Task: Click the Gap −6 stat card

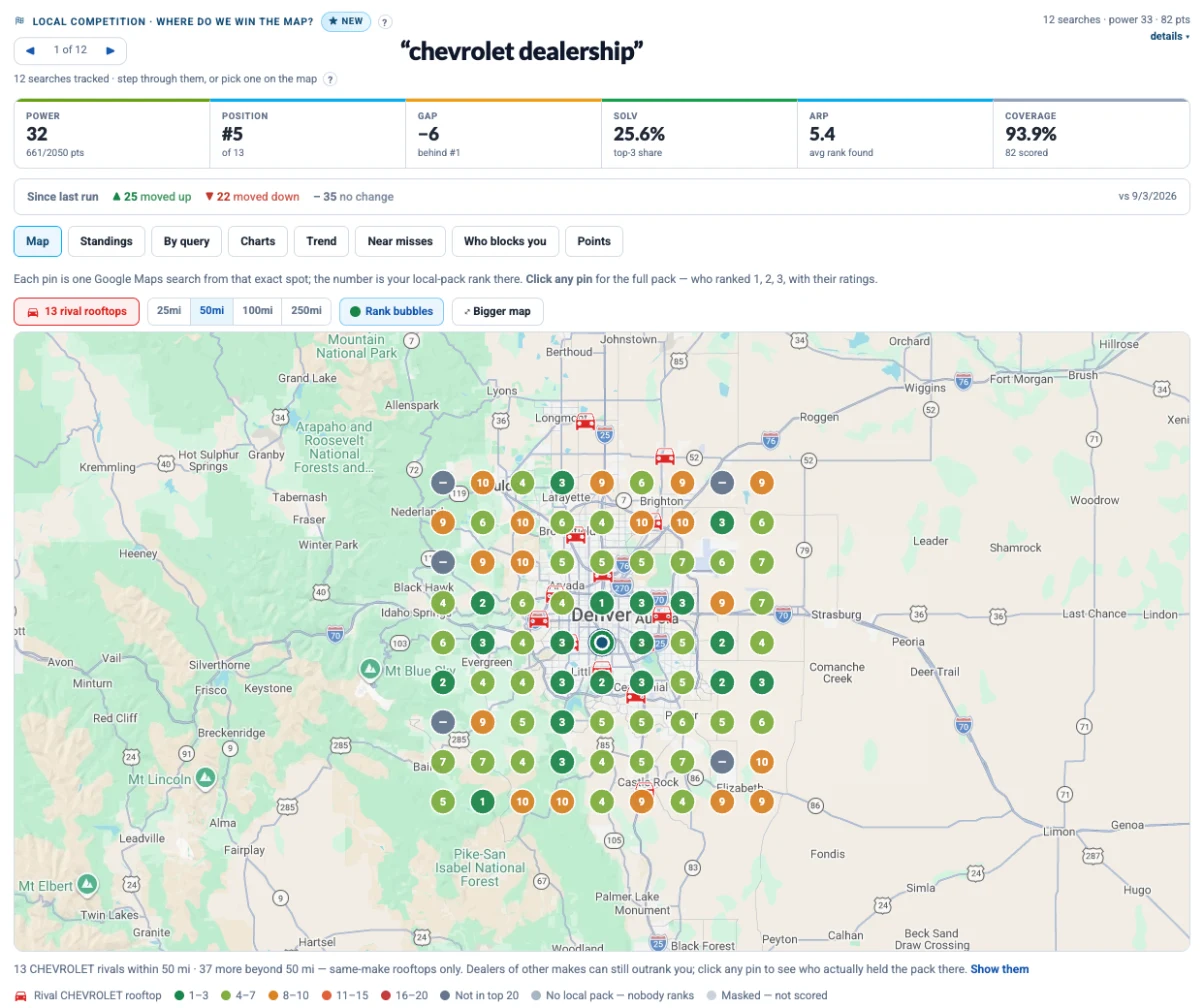Action: coord(503,134)
